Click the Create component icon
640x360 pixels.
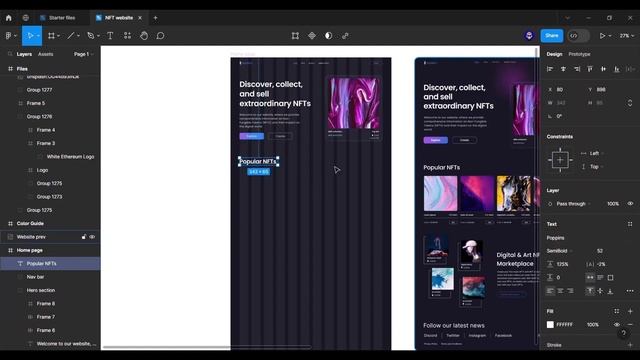pos(312,36)
